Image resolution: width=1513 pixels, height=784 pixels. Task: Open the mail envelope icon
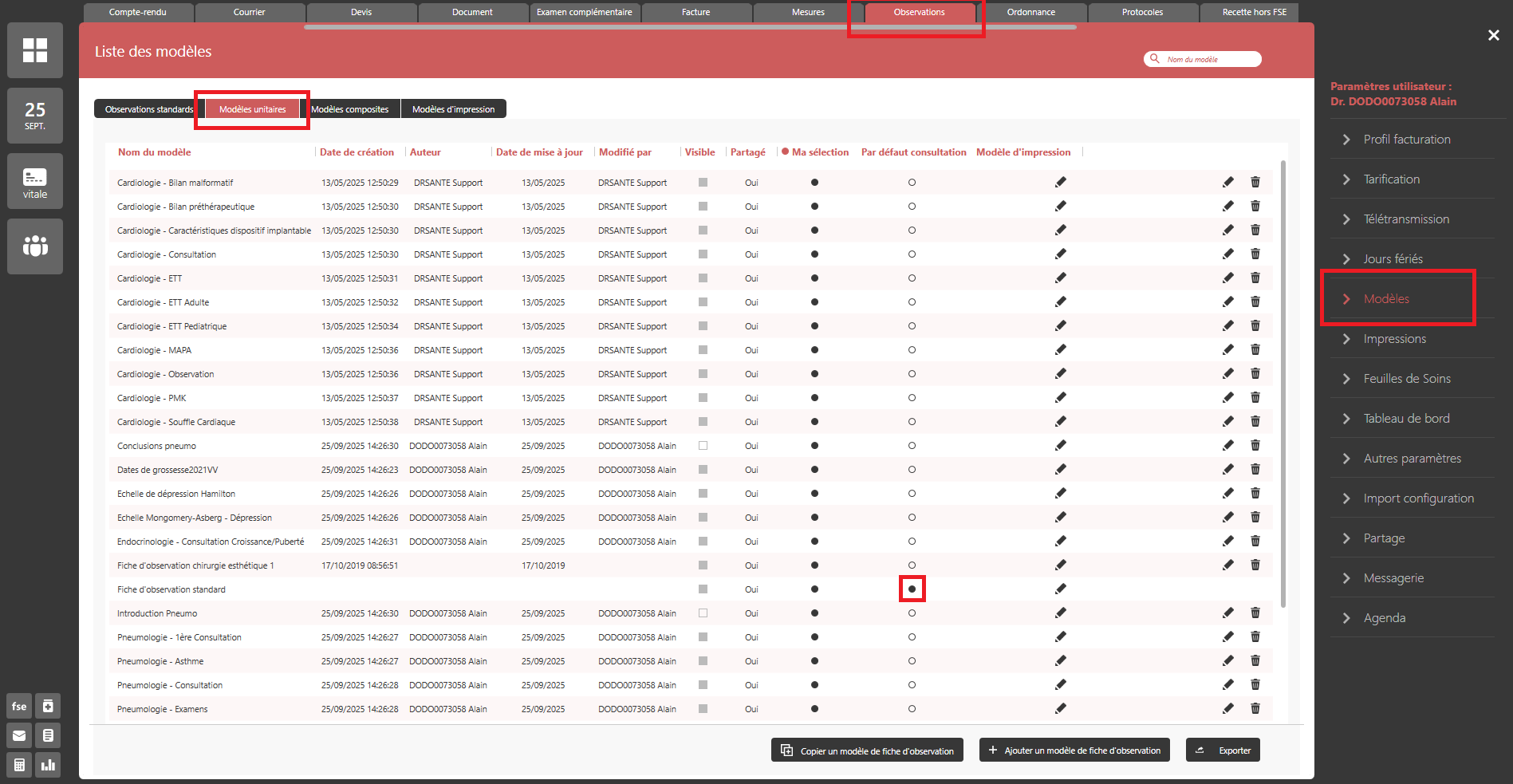[x=19, y=735]
